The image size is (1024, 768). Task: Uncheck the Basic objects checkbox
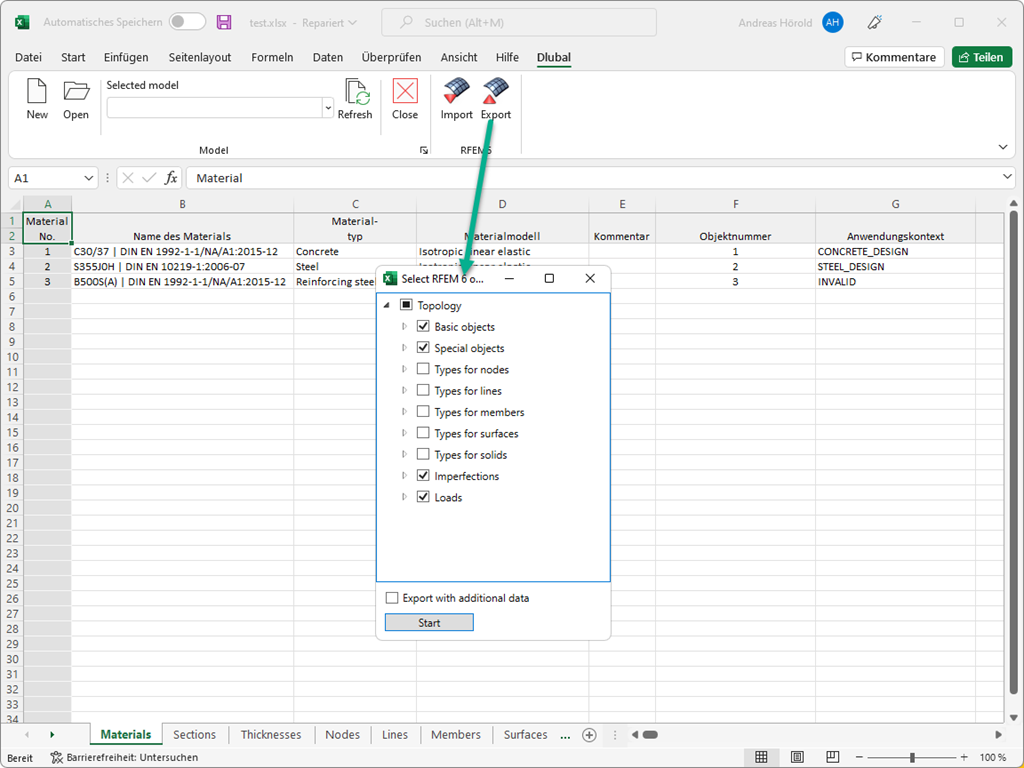click(x=424, y=326)
